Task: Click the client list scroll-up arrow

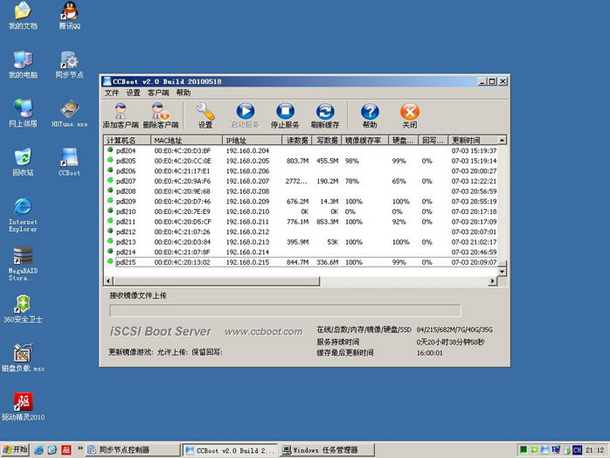Action: tap(502, 140)
